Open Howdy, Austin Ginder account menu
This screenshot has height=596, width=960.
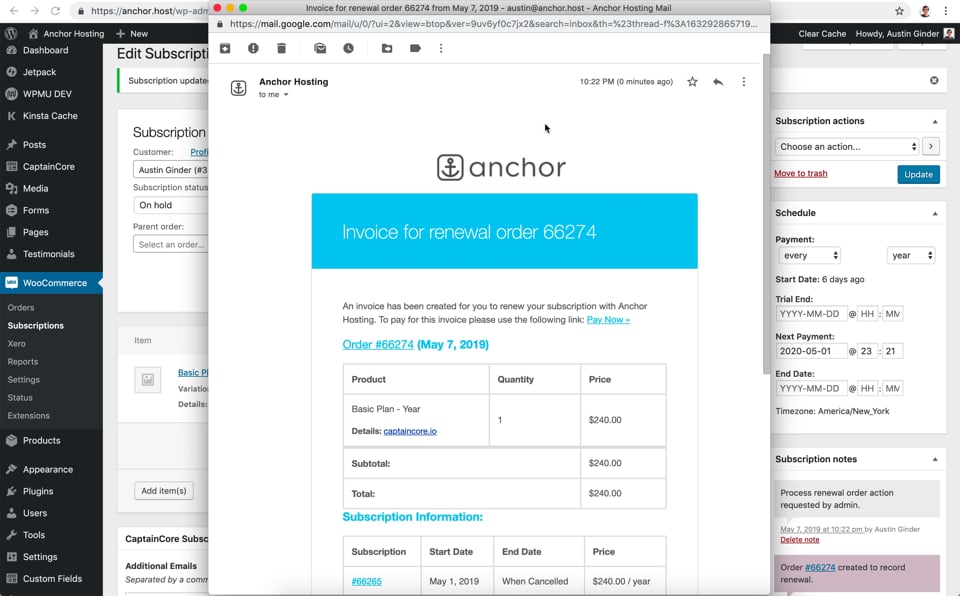tap(904, 34)
